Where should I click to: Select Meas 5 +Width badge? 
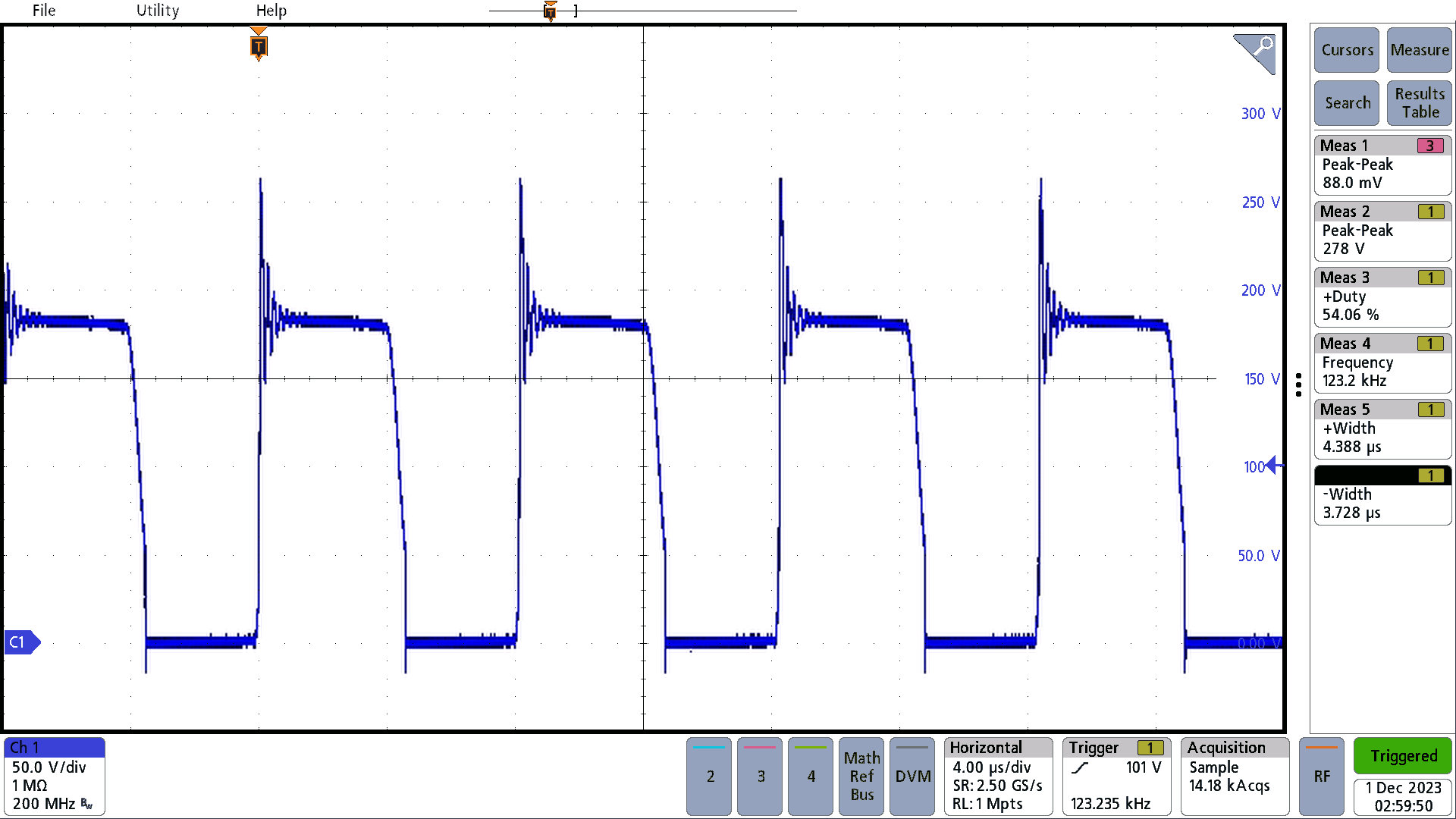(1382, 428)
